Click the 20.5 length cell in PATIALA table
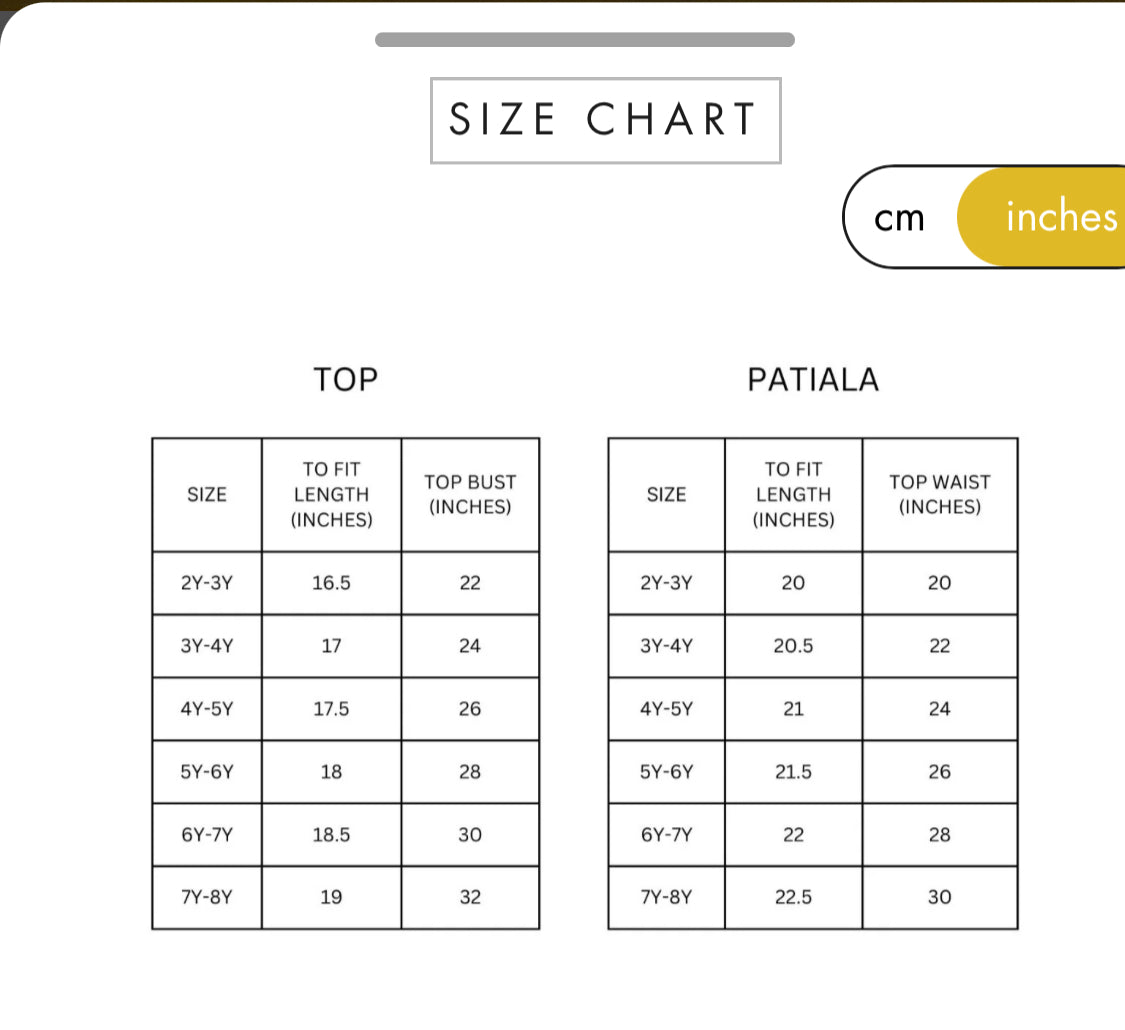The height and width of the screenshot is (1030, 1125). click(793, 646)
